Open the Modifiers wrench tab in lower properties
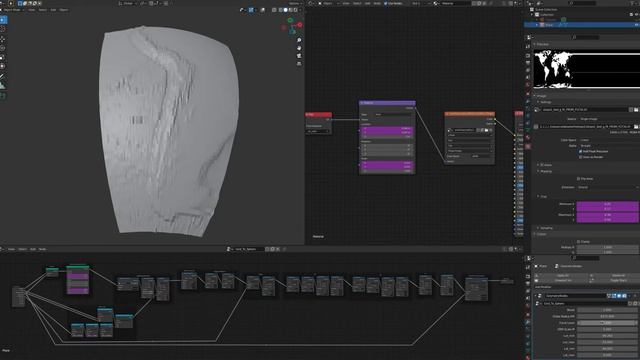The height and width of the screenshot is (360, 640). tap(528, 322)
